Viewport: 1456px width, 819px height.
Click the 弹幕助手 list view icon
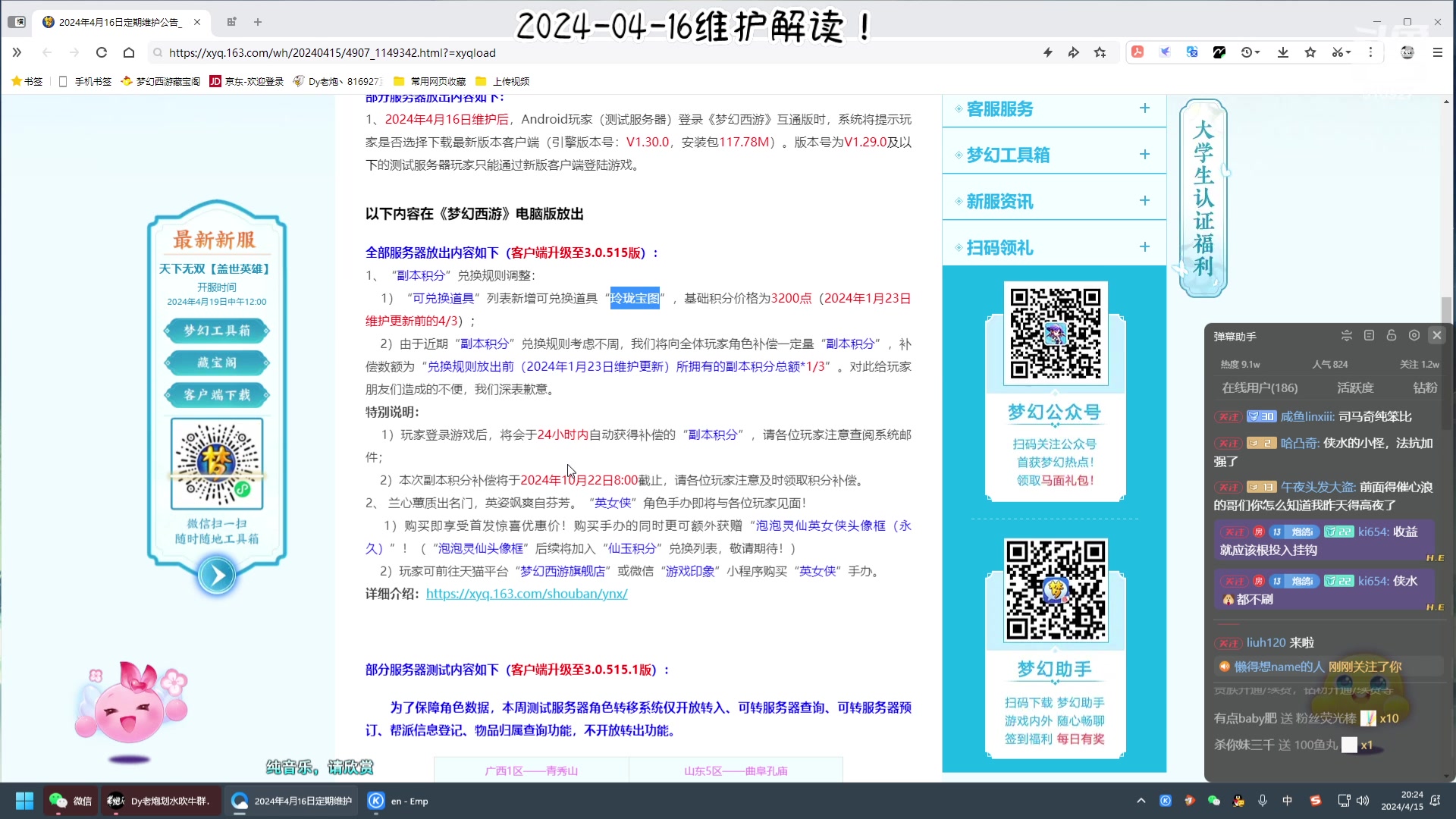[1369, 335]
